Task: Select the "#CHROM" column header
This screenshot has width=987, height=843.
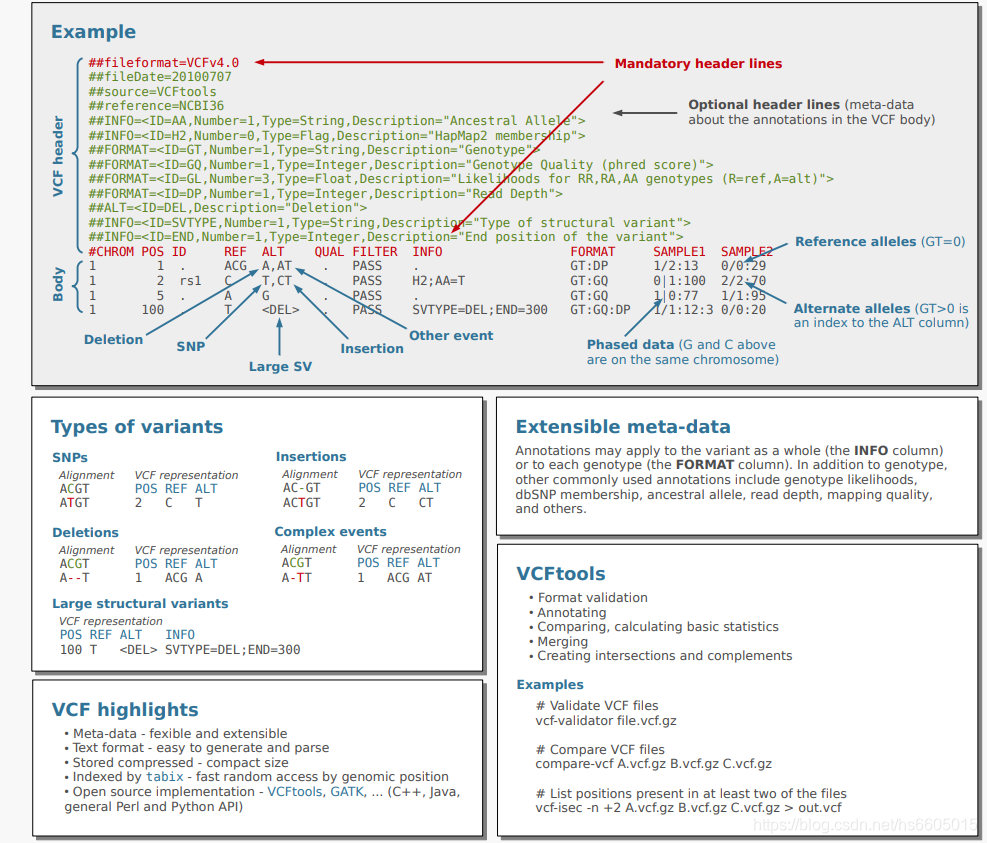Action: [x=111, y=252]
